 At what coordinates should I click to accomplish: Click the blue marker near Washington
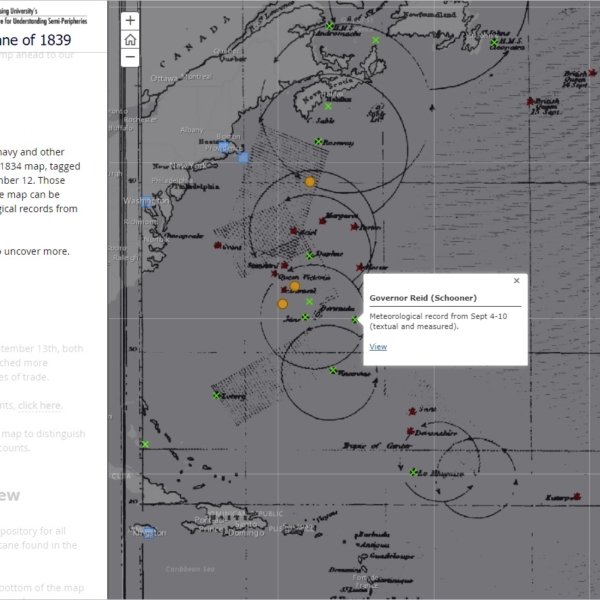(150, 202)
